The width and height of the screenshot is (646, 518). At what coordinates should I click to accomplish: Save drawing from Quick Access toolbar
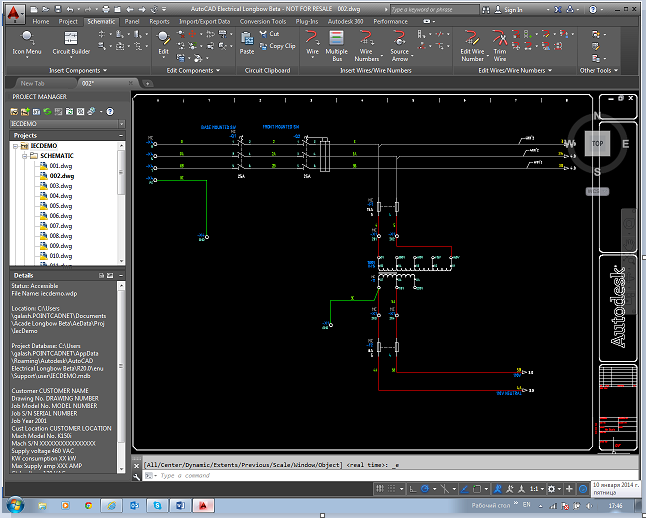tap(58, 9)
